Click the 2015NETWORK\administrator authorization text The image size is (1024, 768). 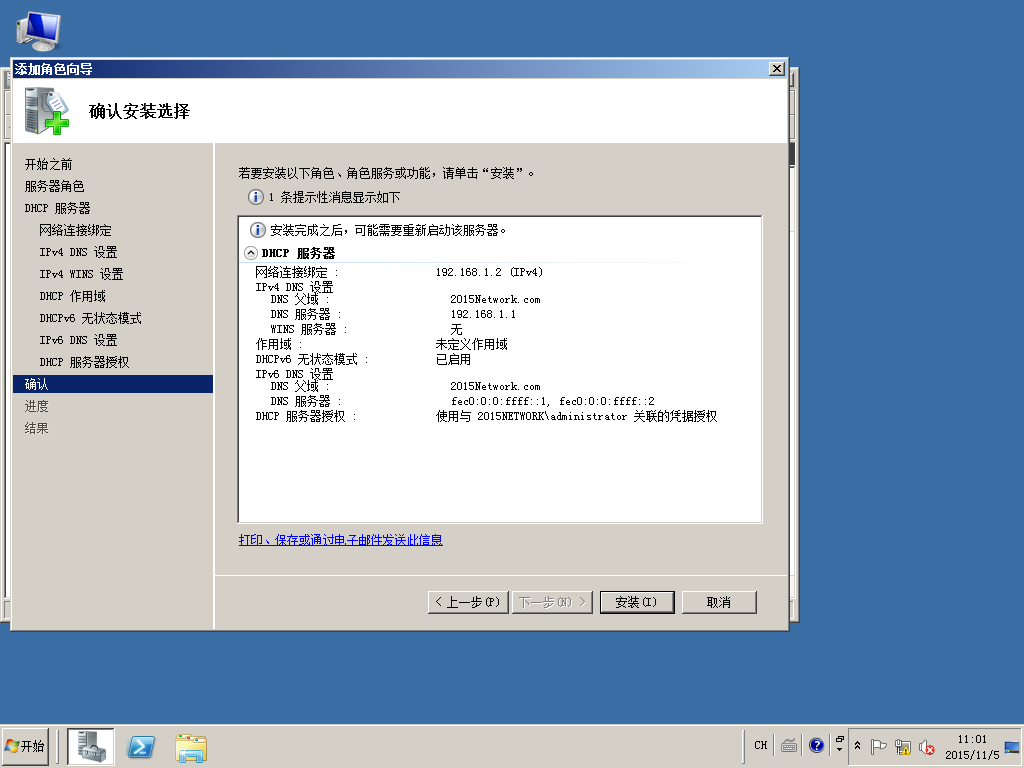point(577,416)
